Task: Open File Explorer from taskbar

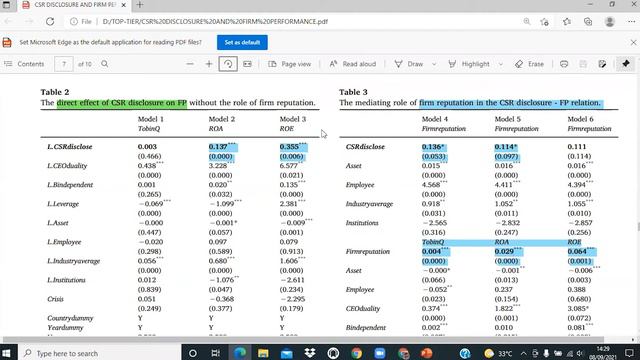Action: pos(263,353)
